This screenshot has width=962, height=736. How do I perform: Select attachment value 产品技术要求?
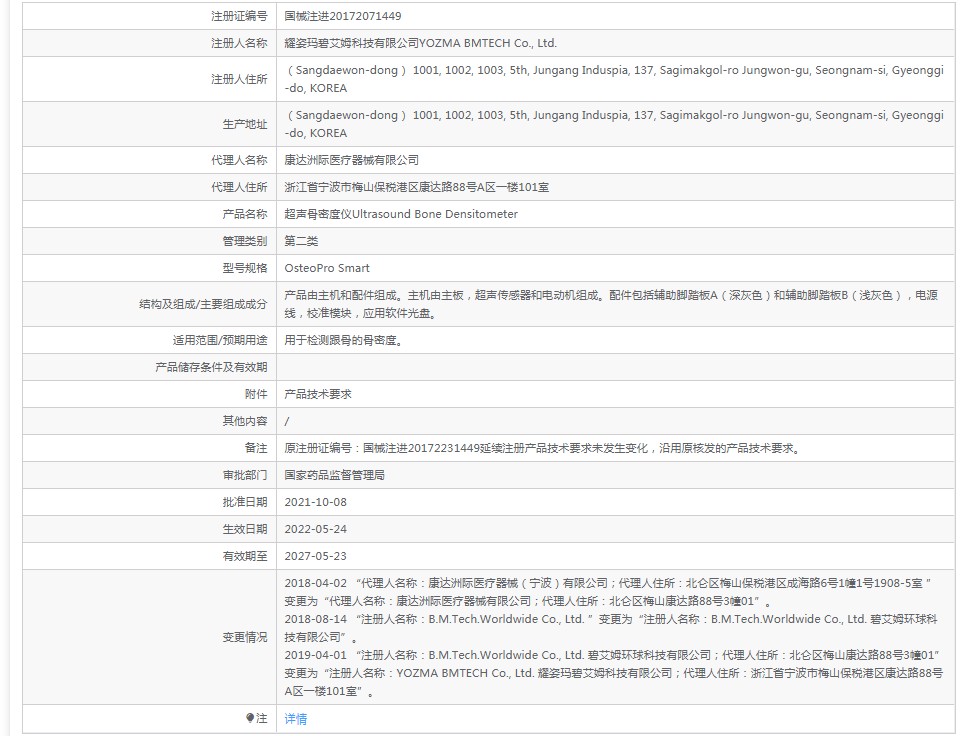tap(318, 394)
